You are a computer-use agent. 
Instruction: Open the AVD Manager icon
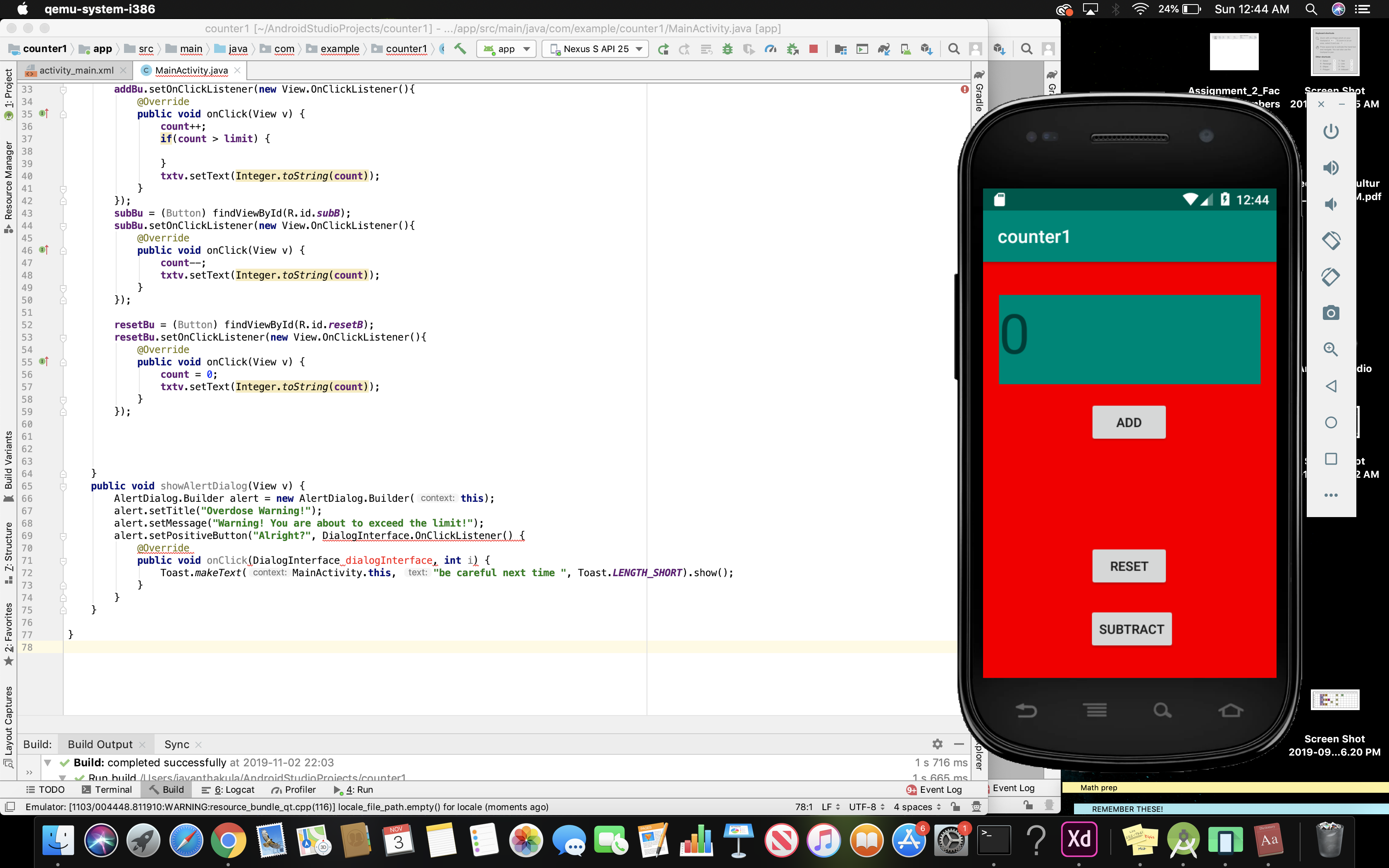[905, 49]
